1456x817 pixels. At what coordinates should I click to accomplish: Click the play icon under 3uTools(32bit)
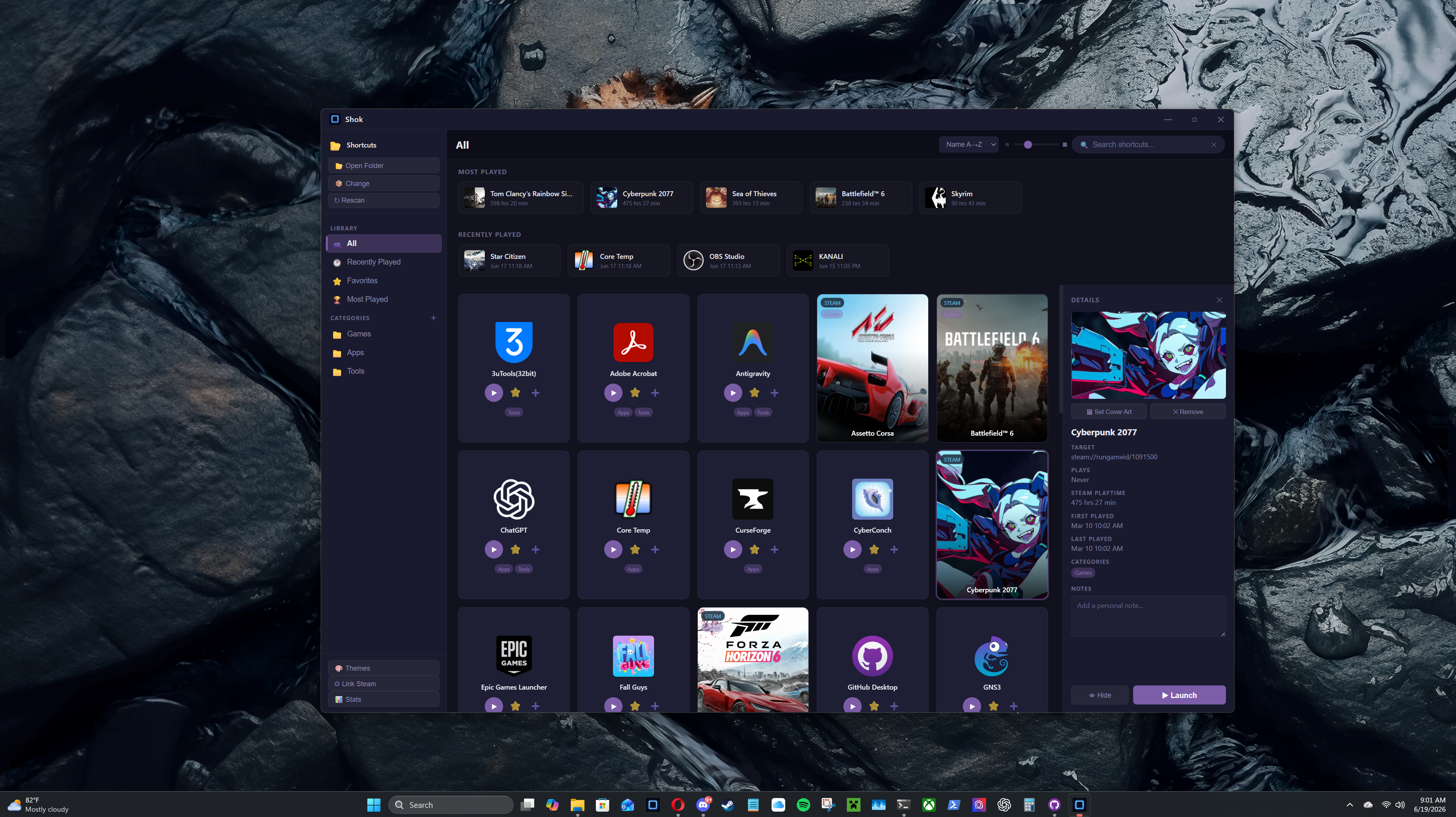click(494, 393)
